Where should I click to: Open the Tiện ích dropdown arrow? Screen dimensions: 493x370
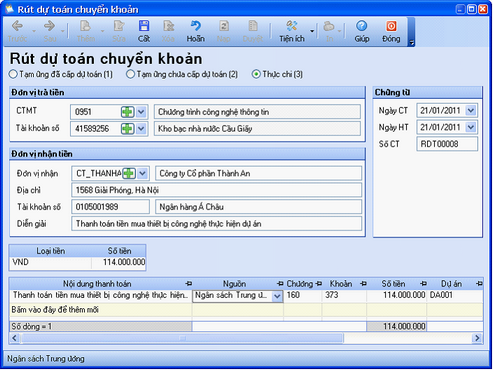312,31
